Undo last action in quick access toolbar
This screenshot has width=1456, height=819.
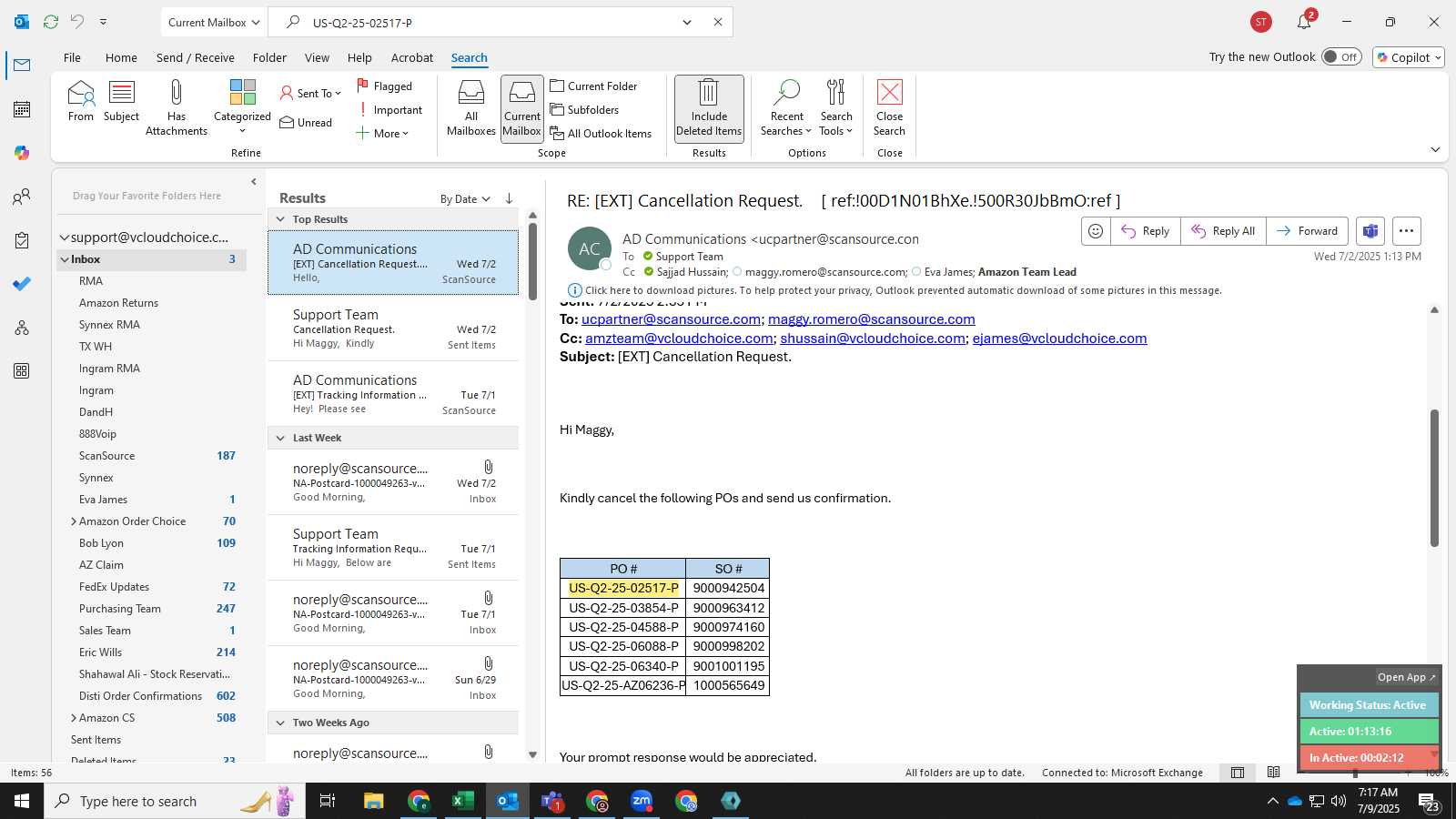(77, 22)
